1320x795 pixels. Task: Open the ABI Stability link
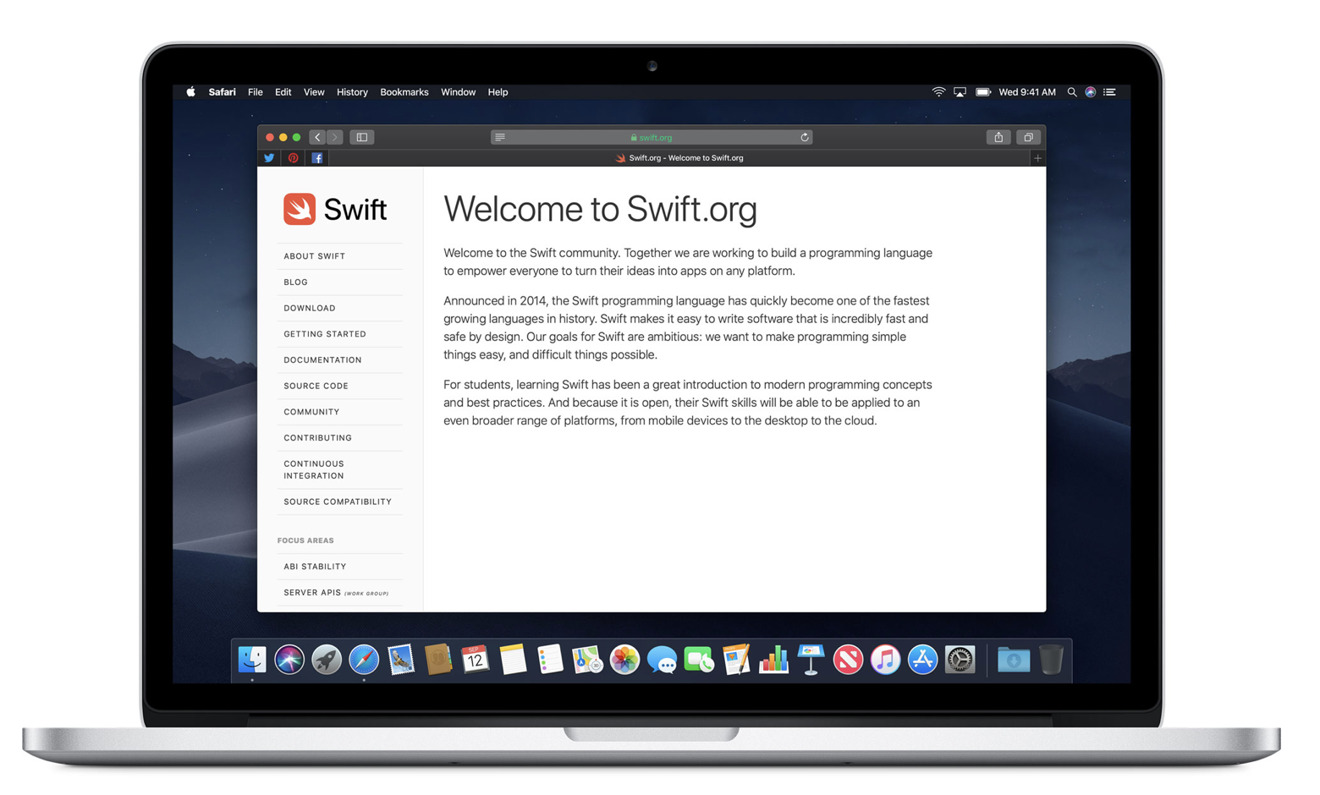[x=314, y=566]
